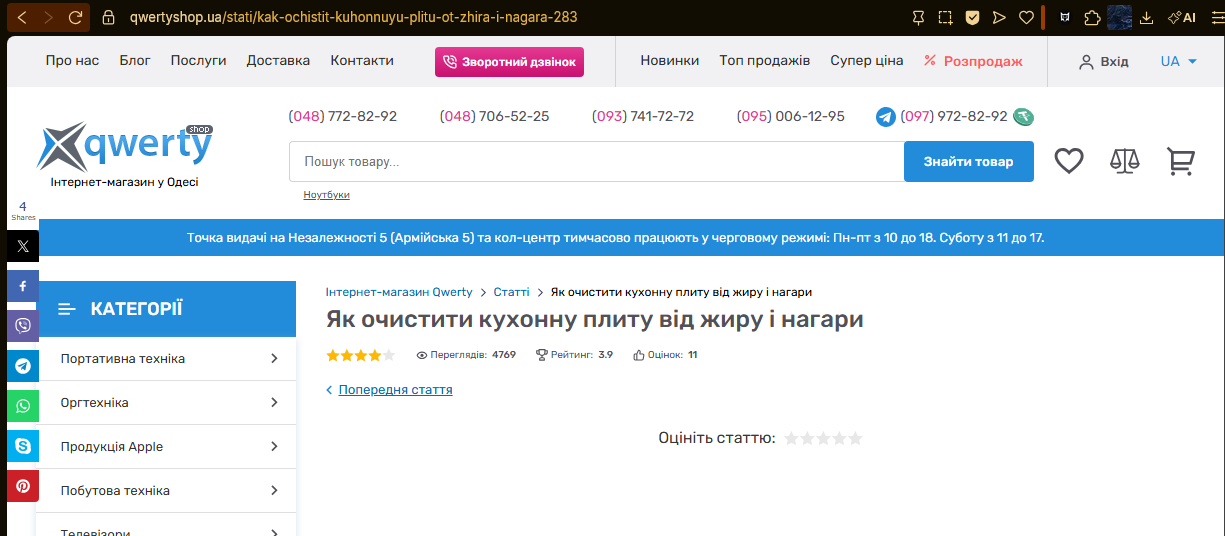Call phone number (048) 772-82-92
The height and width of the screenshot is (536, 1225).
tap(343, 117)
